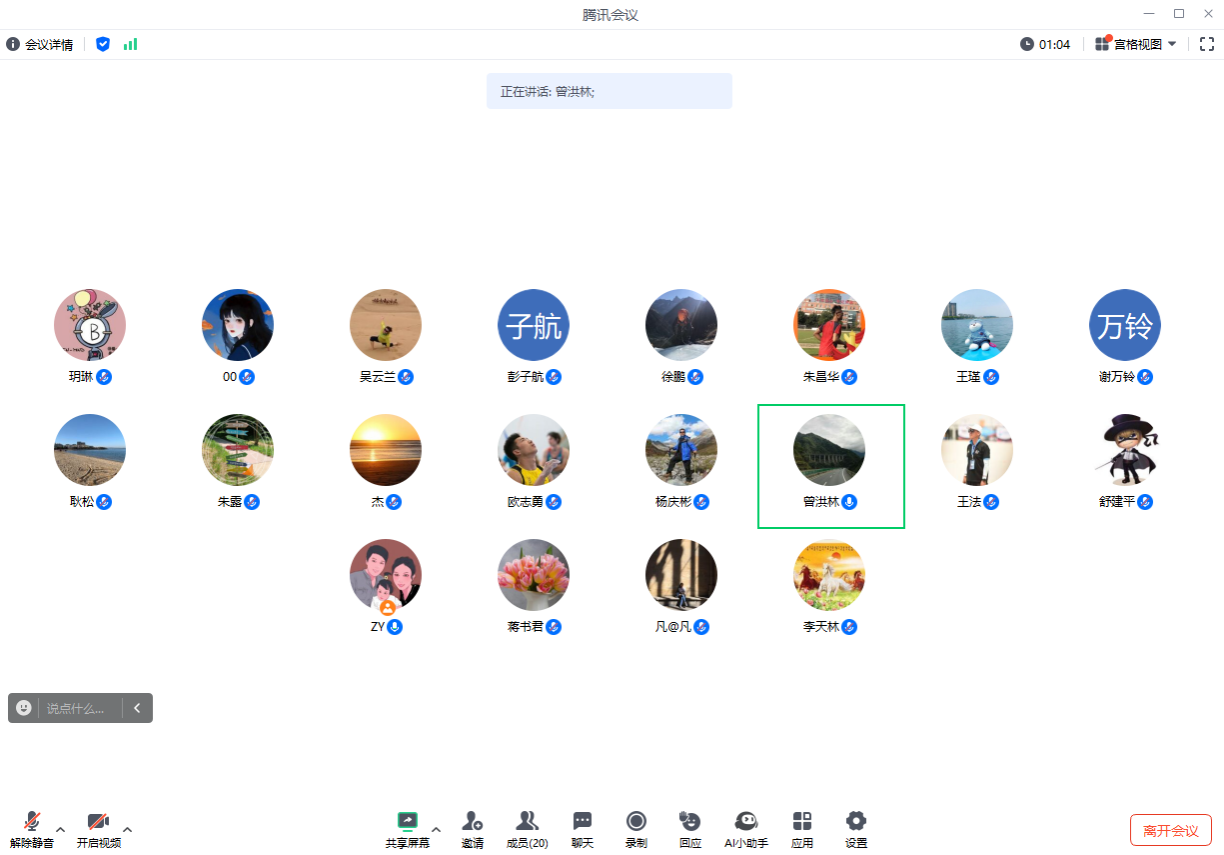The height and width of the screenshot is (855, 1224).
Task: Turn on camera with 开启视频
Action: [x=98, y=822]
